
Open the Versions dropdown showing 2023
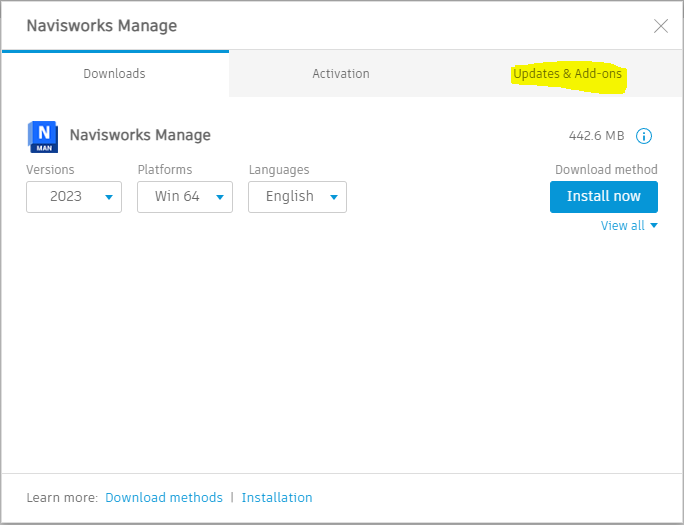74,197
